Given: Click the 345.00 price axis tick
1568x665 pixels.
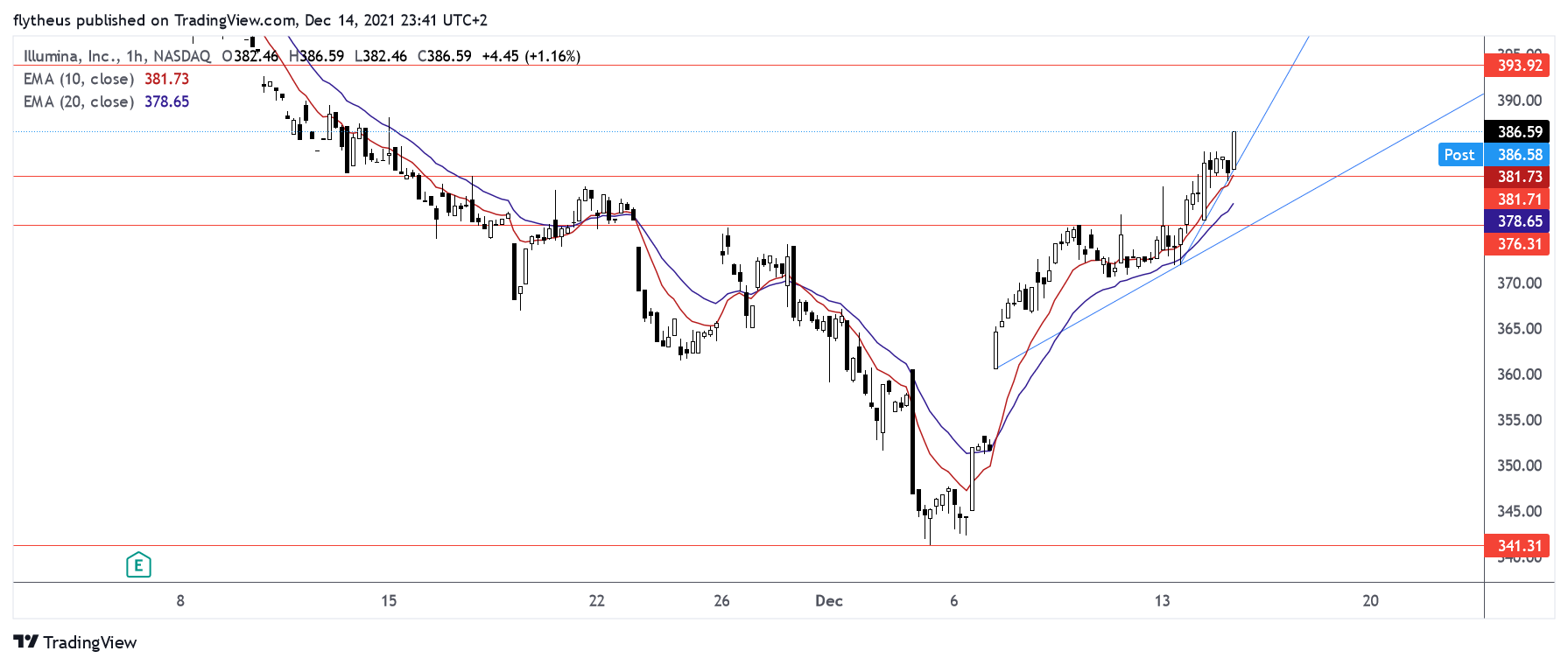Looking at the screenshot, I should pyautogui.click(x=1519, y=510).
